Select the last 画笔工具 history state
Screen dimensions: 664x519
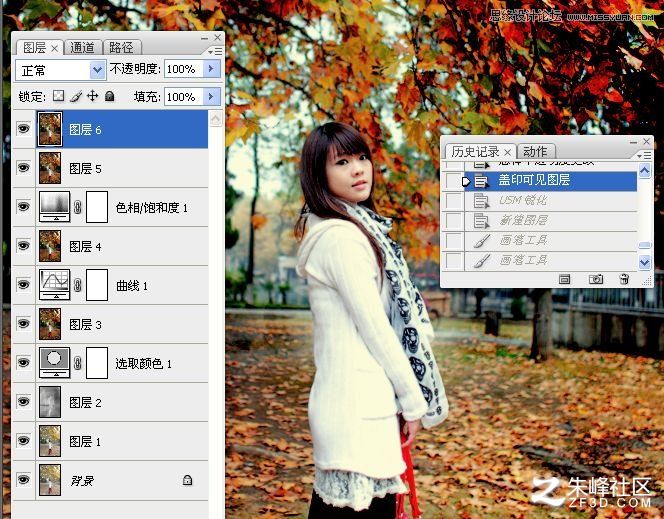pos(551,260)
